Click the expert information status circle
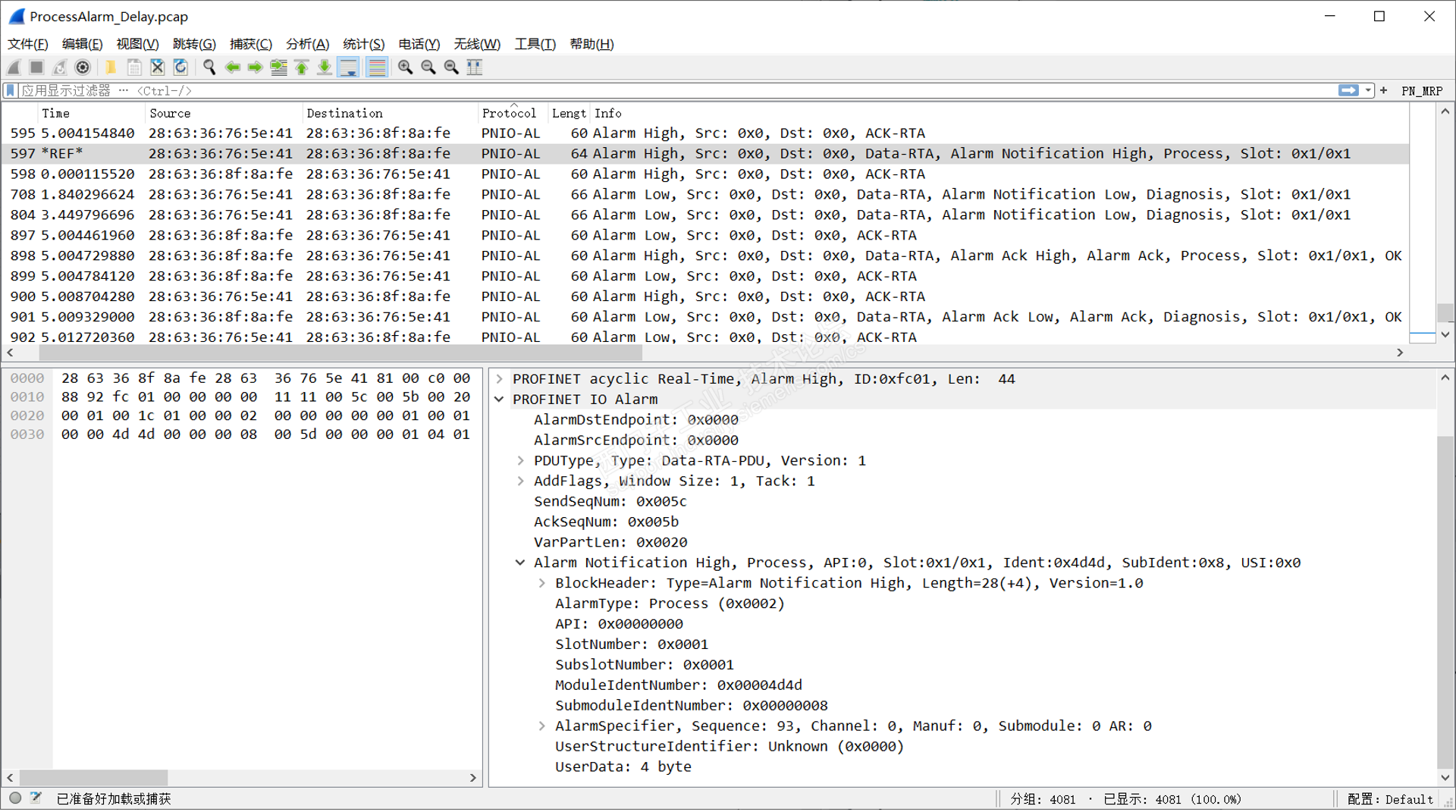 [x=15, y=798]
